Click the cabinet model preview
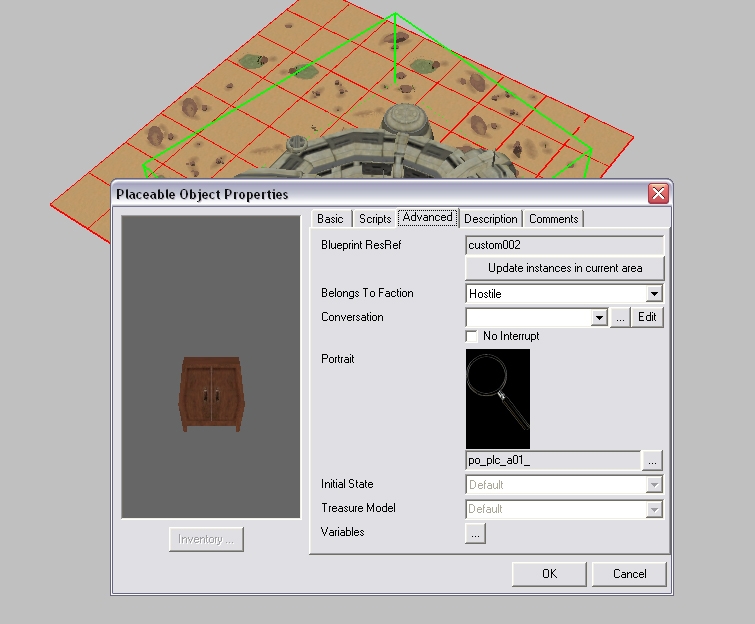755x624 pixels. tap(210, 393)
